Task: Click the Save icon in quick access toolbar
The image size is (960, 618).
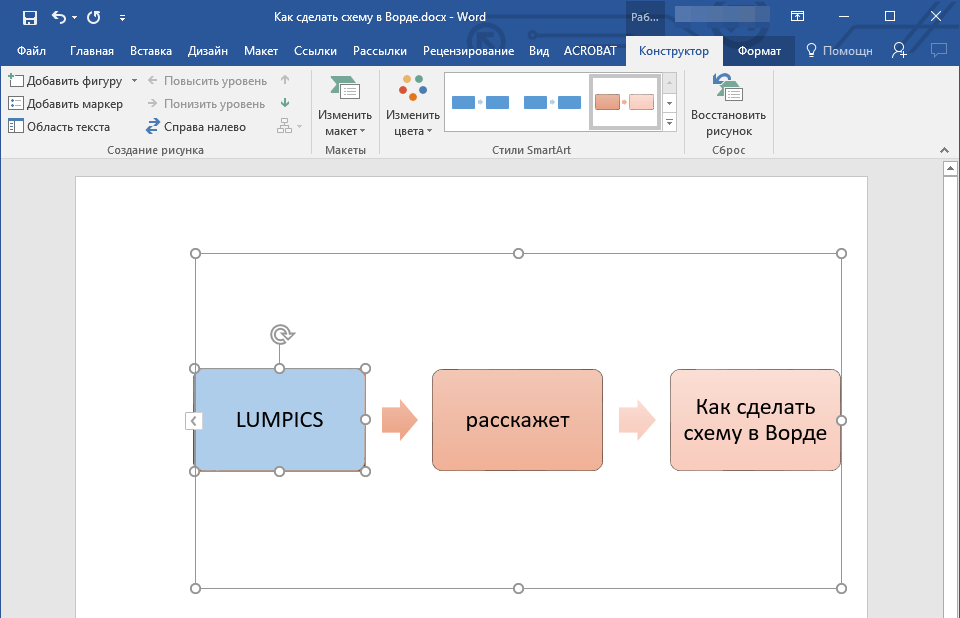Action: click(30, 17)
